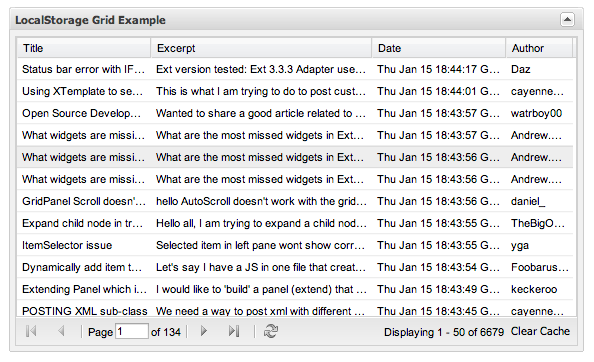Select row 'ItemSelector issue'

295,245
